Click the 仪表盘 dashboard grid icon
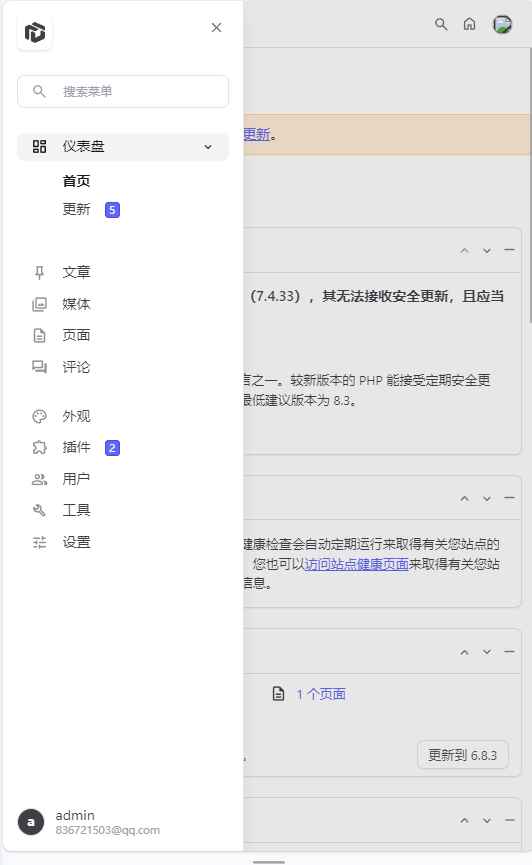The height and width of the screenshot is (865, 532). pos(39,146)
